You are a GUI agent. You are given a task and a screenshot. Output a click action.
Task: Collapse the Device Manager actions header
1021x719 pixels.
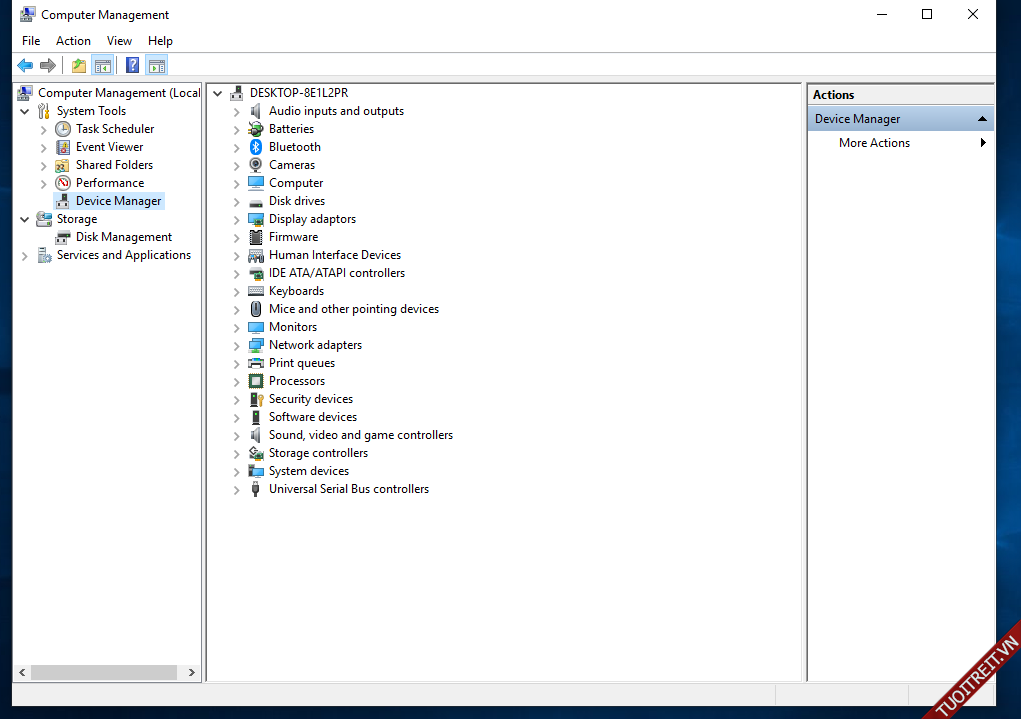pyautogui.click(x=983, y=119)
